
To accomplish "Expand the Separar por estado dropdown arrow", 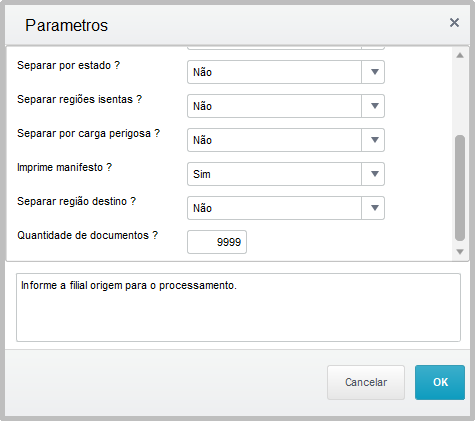I will (x=374, y=72).
